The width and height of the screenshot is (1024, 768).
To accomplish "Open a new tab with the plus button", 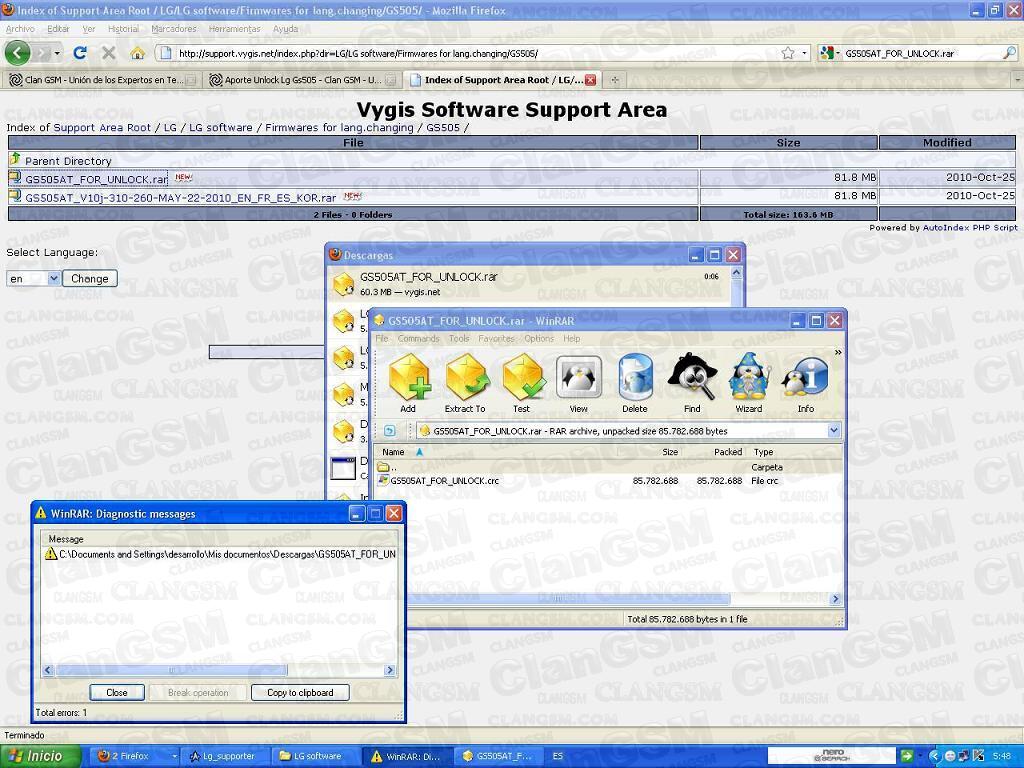I will (615, 80).
